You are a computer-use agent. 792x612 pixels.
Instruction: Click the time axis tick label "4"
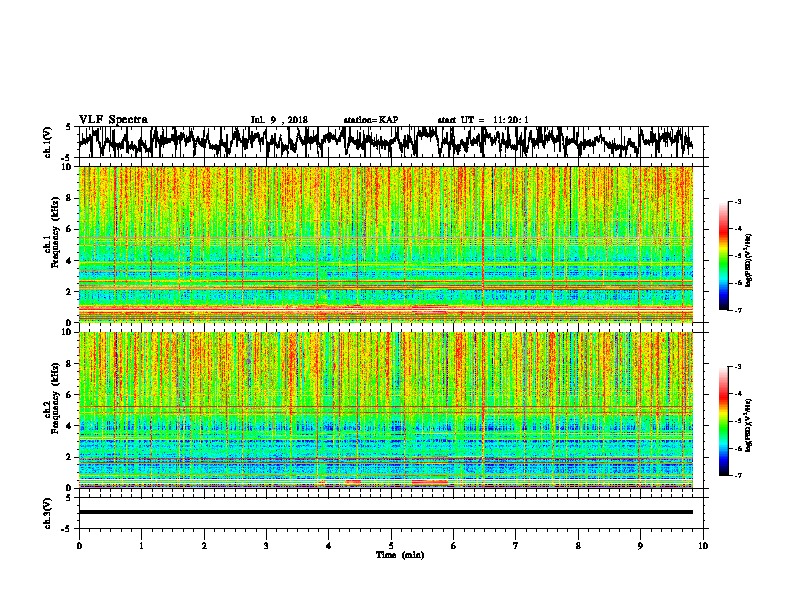(329, 546)
